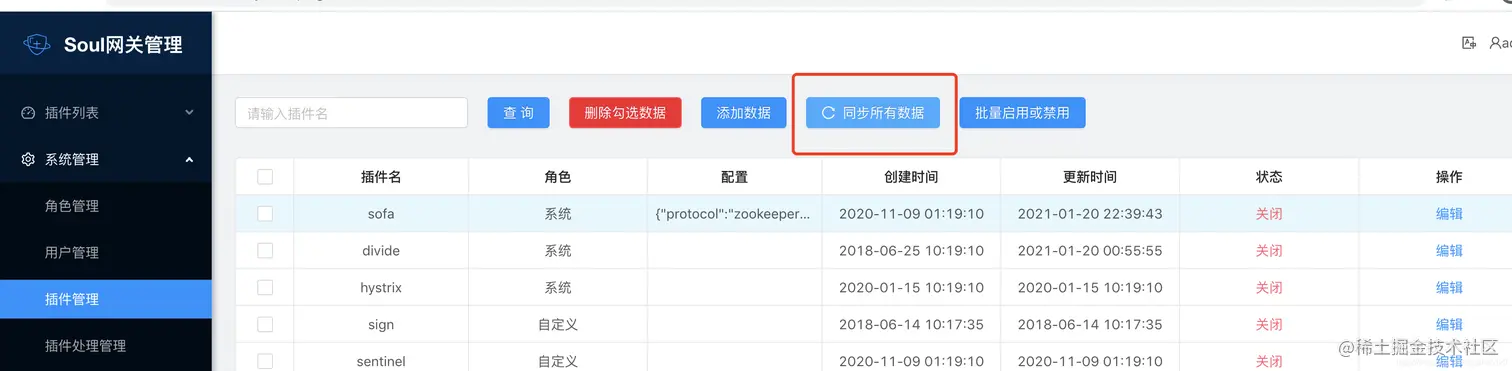Click the red 删除勾选数据 button
The width and height of the screenshot is (1512, 371).
point(625,113)
